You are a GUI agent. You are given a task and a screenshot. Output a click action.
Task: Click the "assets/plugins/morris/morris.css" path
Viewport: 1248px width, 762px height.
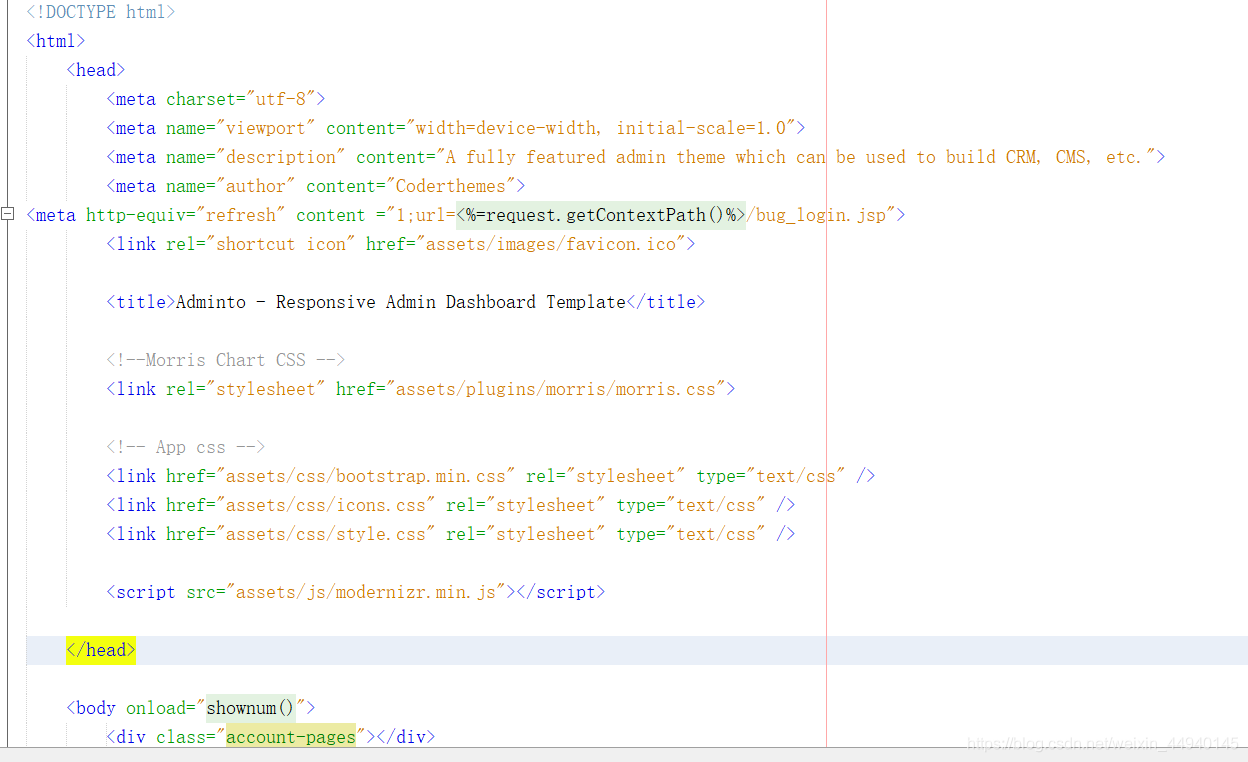click(x=556, y=389)
